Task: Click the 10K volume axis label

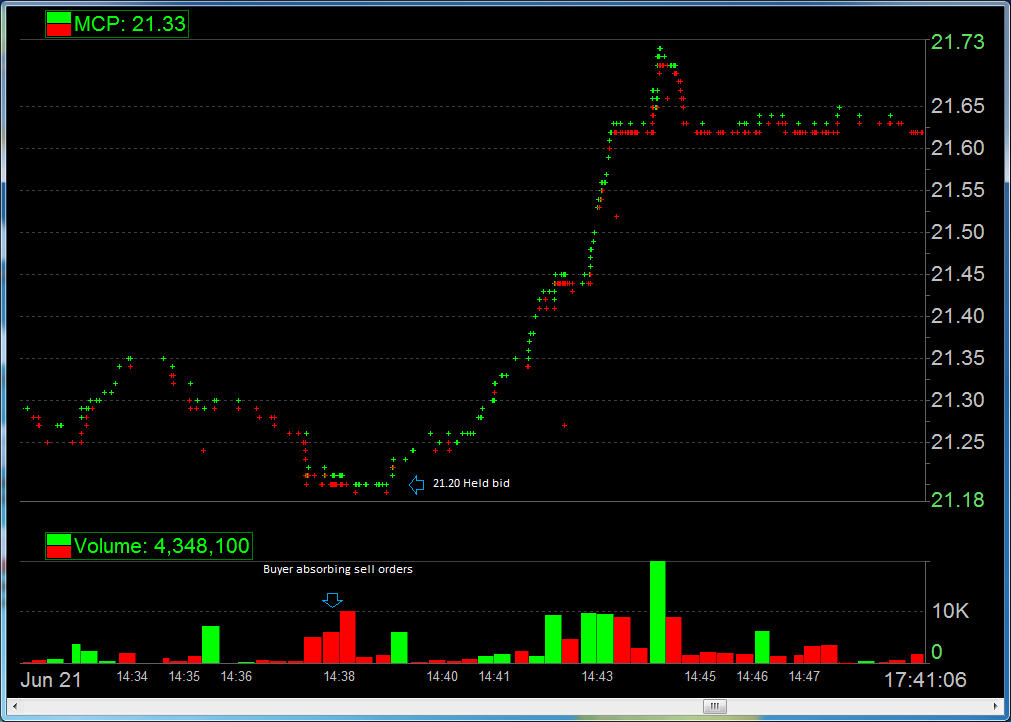Action: pos(950,611)
